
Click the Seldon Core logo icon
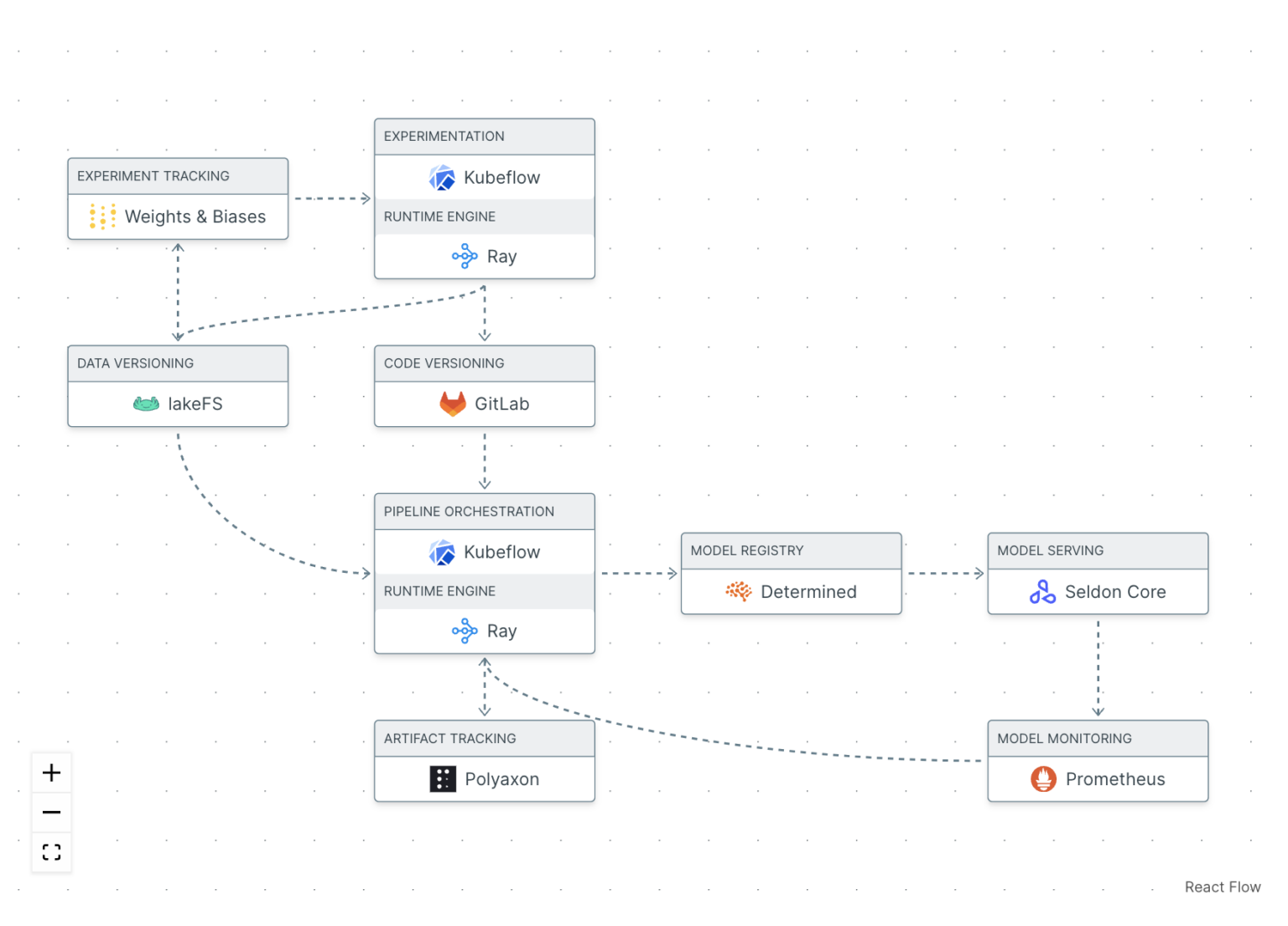[x=1042, y=591]
